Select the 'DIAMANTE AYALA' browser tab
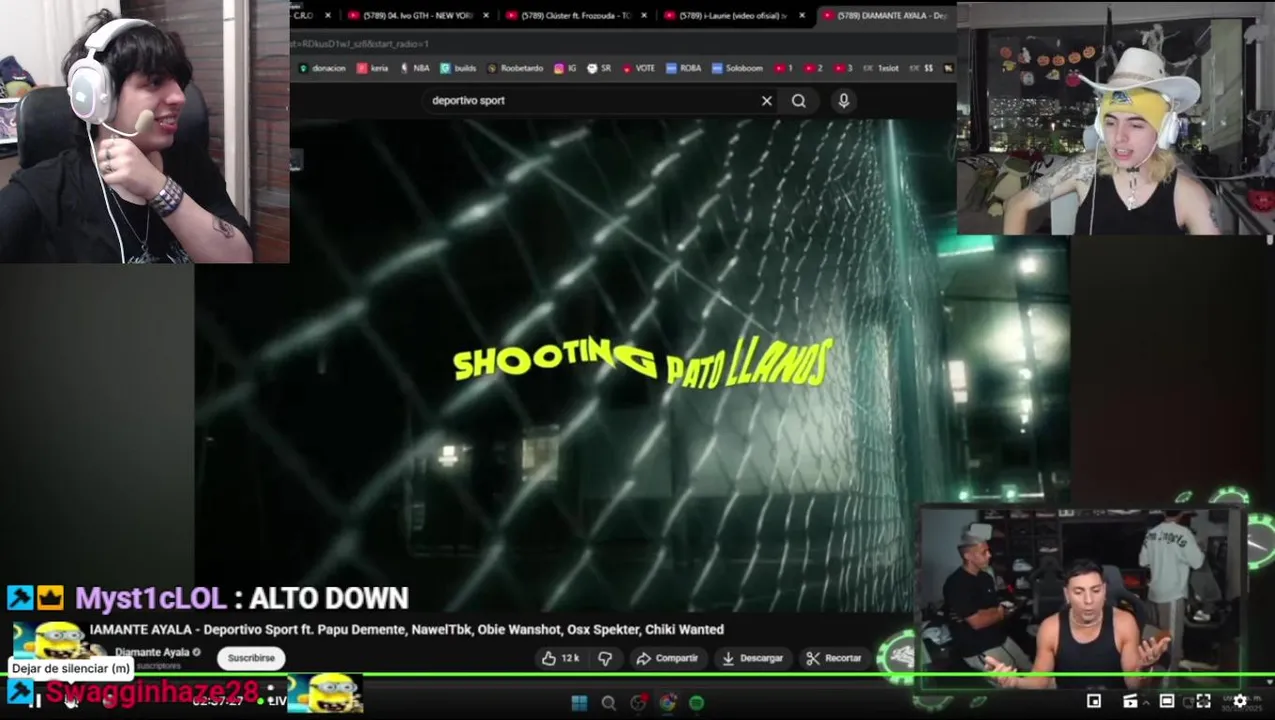 (885, 15)
